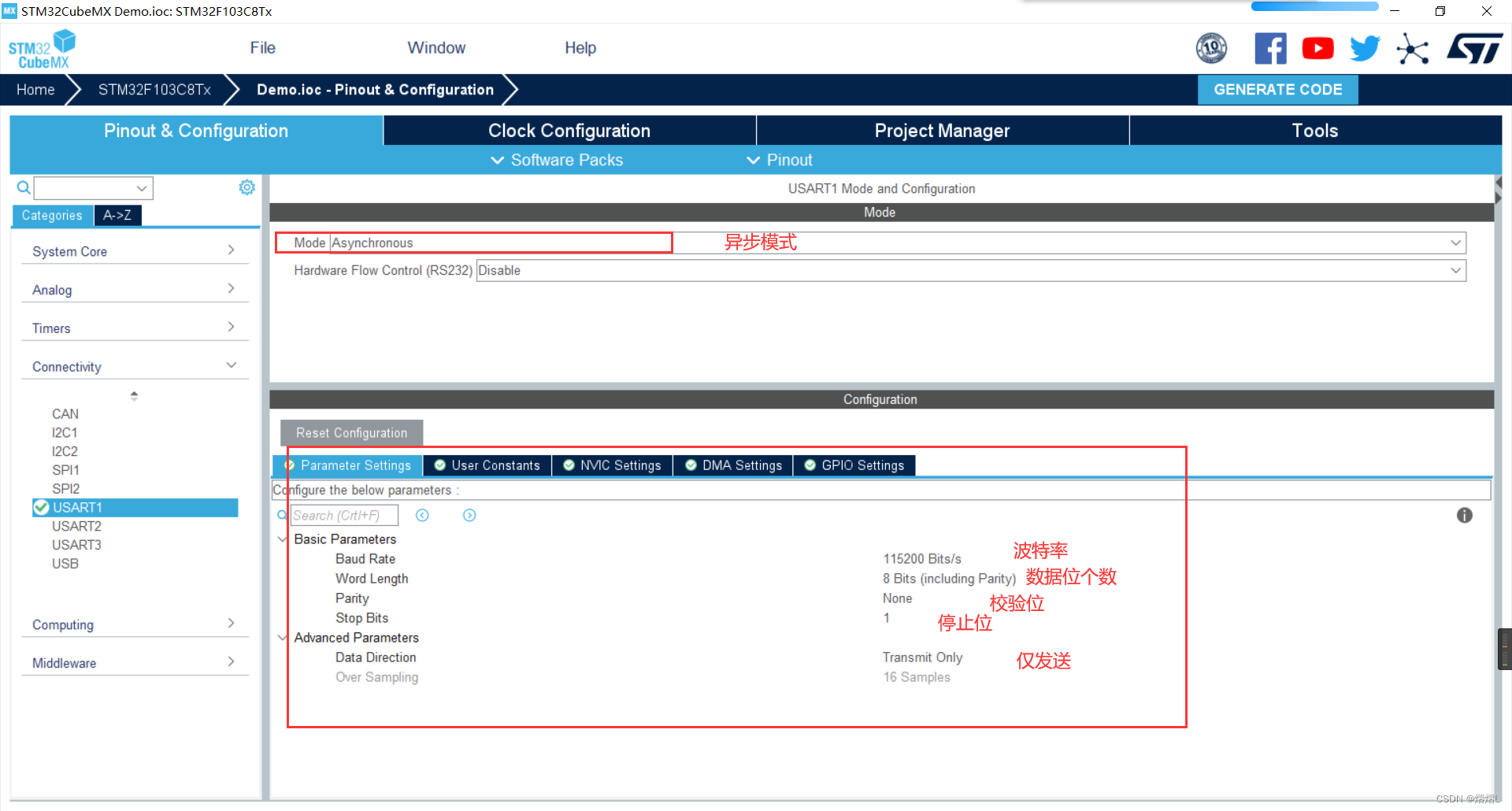Switch to Project Manager tab

(x=942, y=131)
